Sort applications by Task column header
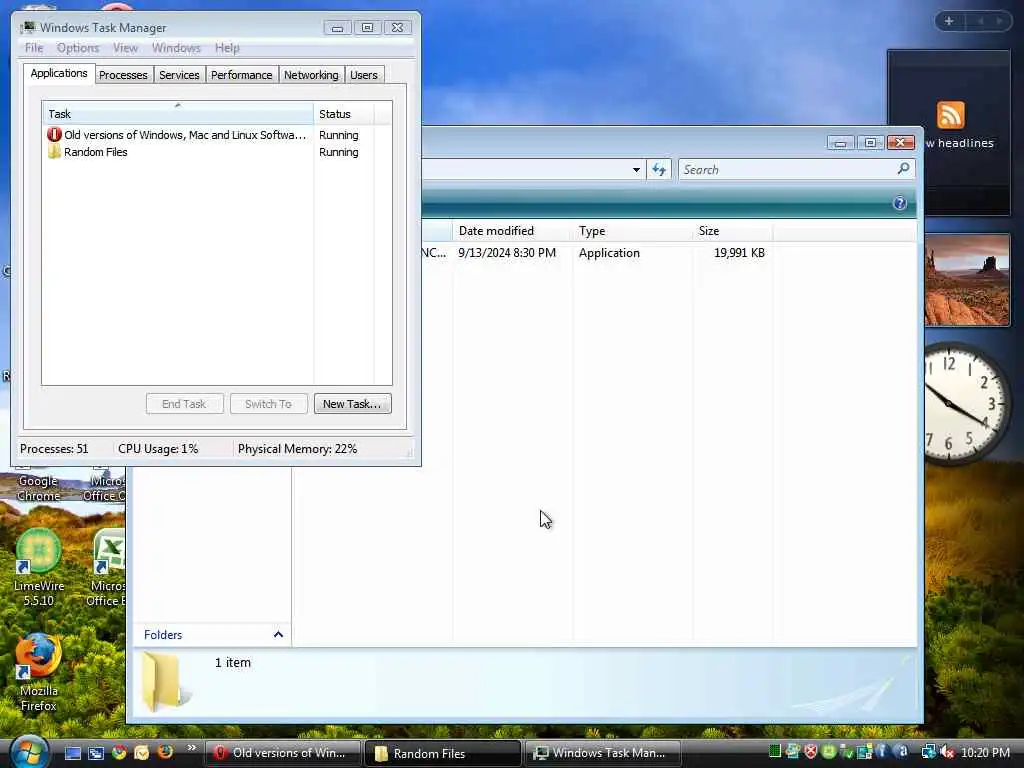1024x768 pixels. 178,114
